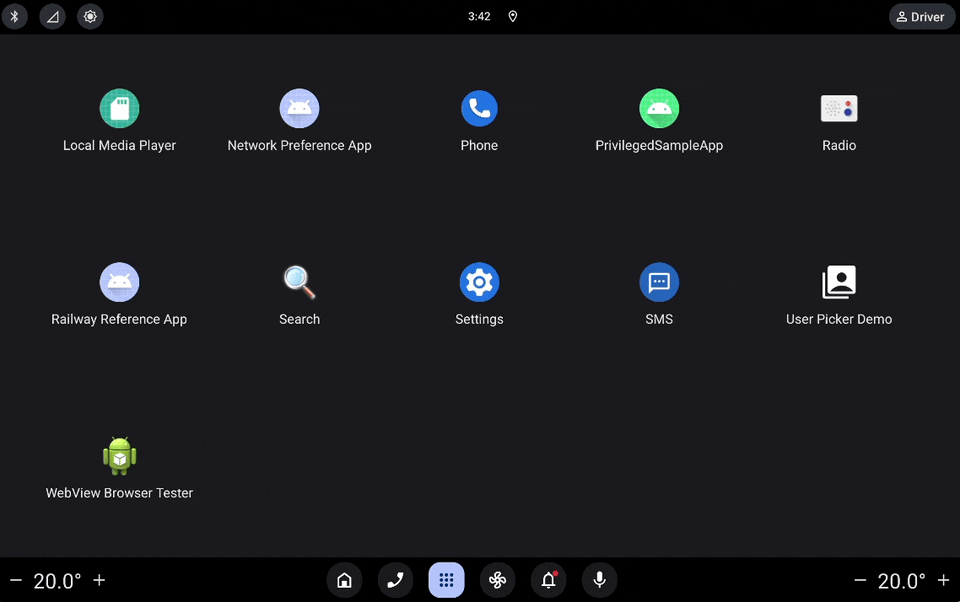Switch user via the Driver button
Image resolution: width=960 pixels, height=602 pixels.
(x=920, y=16)
